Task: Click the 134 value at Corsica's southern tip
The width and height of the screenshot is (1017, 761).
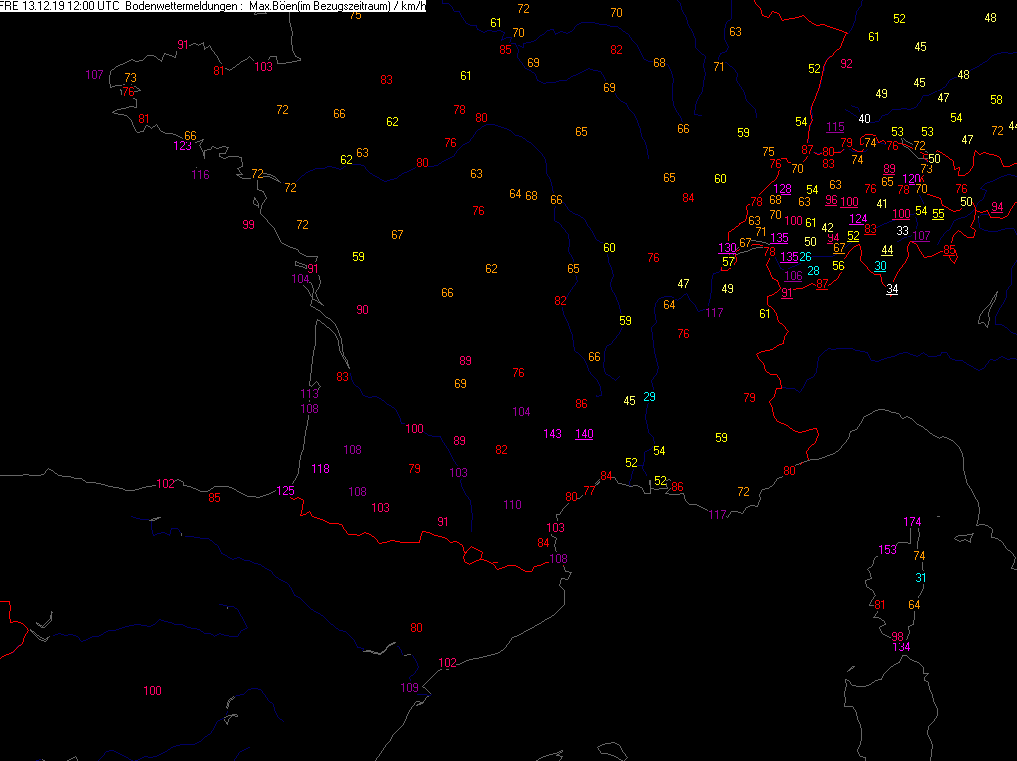Action: click(902, 648)
